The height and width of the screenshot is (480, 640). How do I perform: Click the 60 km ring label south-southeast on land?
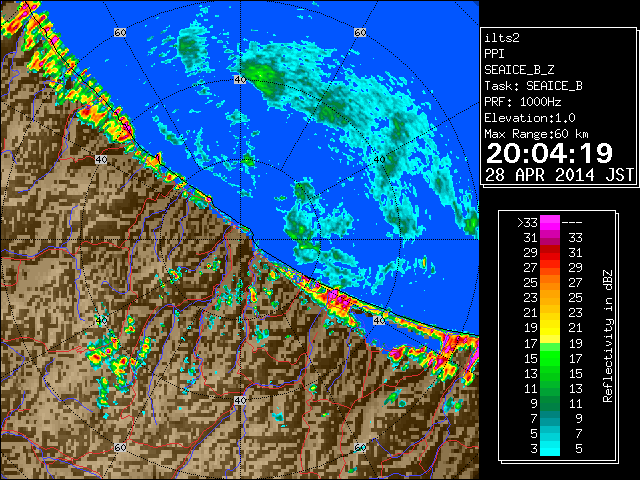360,447
